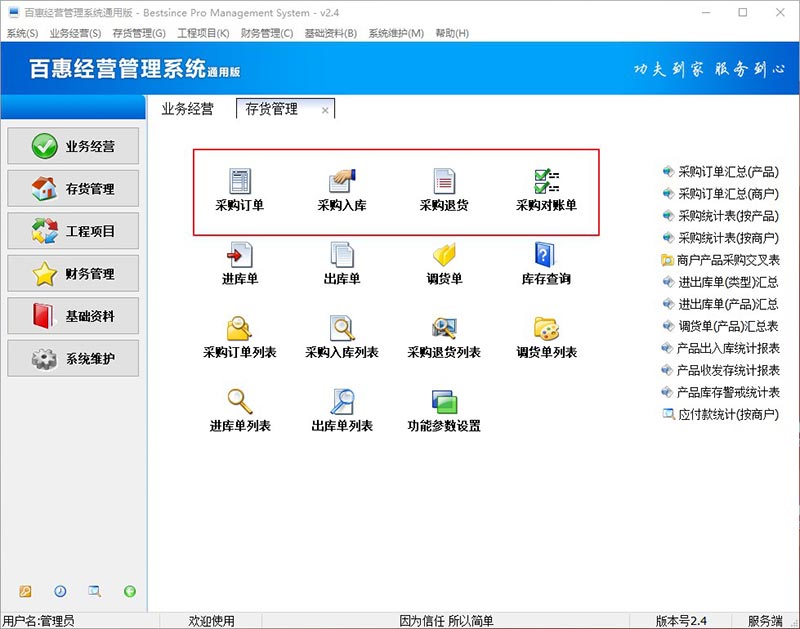Open the 进库单列表 stock-in list icon
Screen dimensions: 800x629
coord(240,411)
